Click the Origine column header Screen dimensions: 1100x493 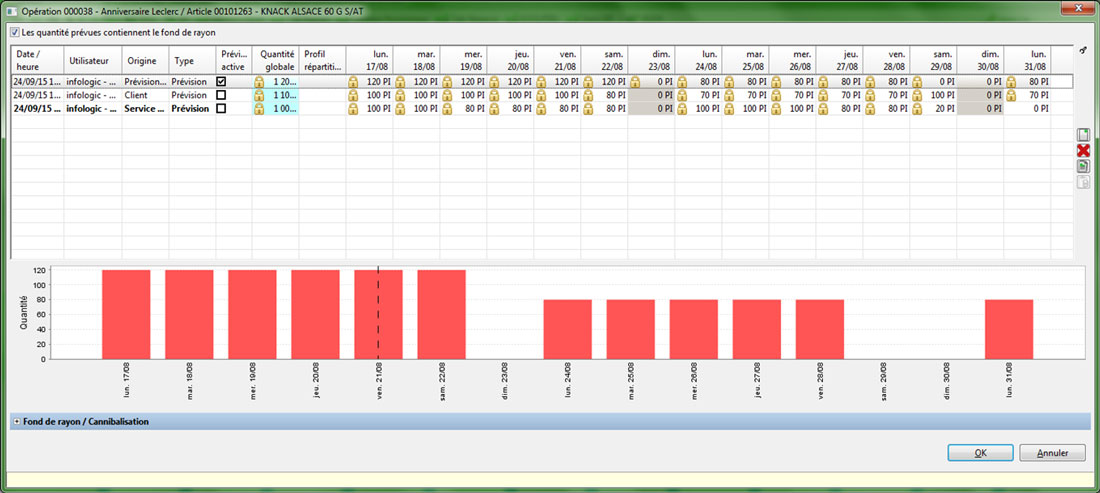pos(145,60)
